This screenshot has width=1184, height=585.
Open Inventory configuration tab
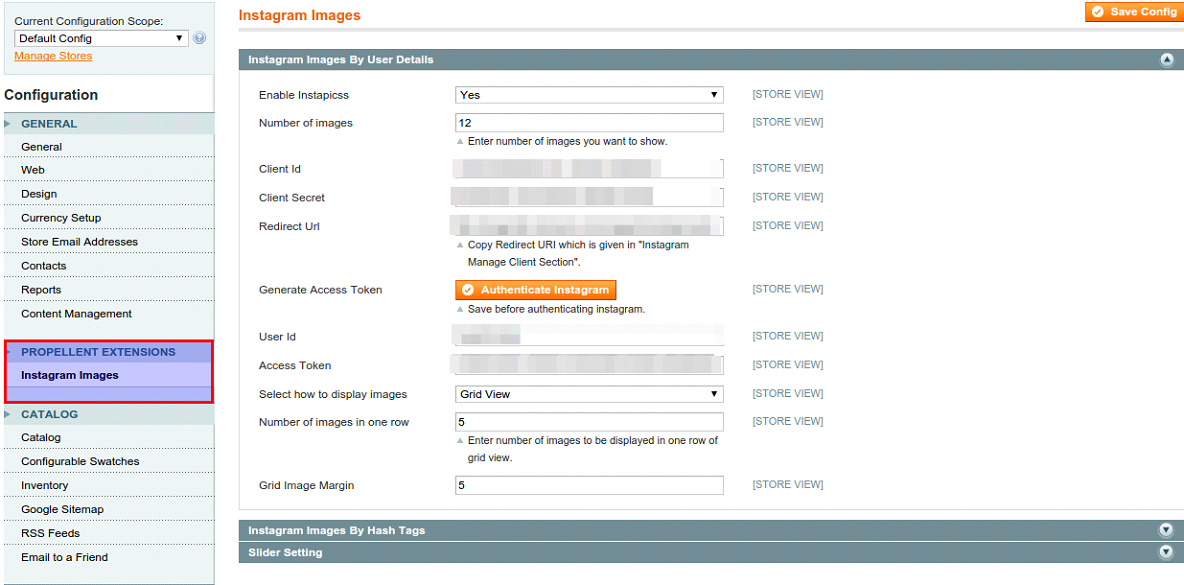pos(109,485)
